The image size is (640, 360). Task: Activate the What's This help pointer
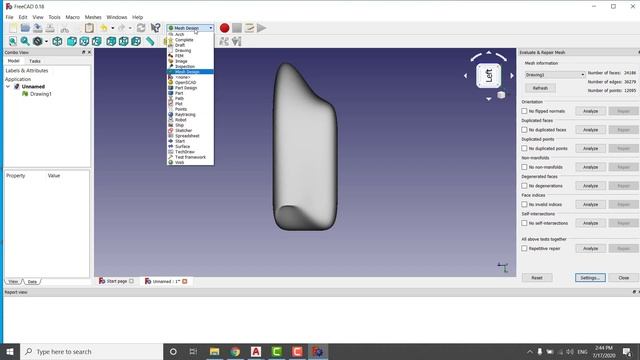tap(155, 28)
